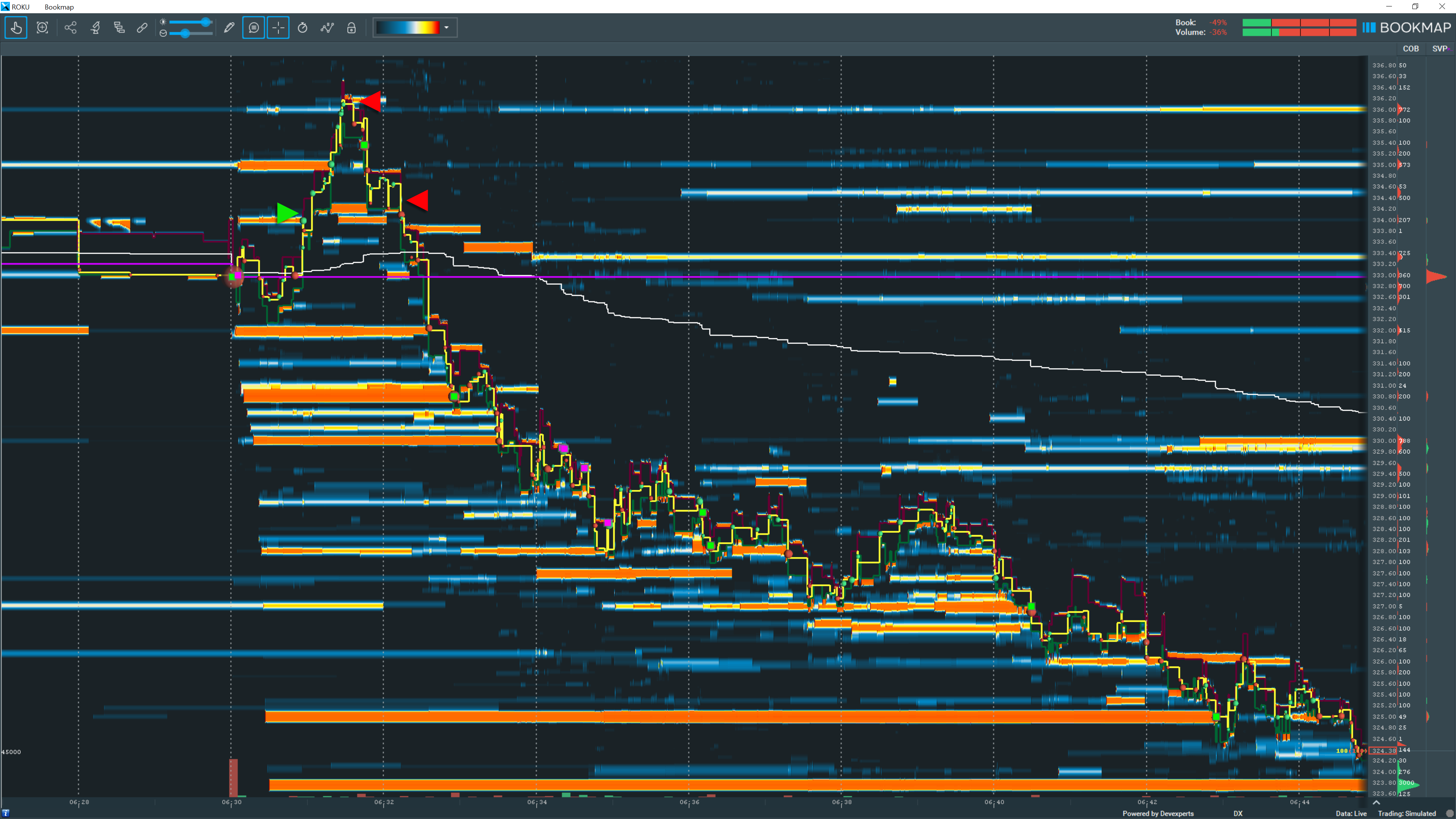Click the stopwatch timer icon
This screenshot has height=819, width=1456.
(x=303, y=28)
